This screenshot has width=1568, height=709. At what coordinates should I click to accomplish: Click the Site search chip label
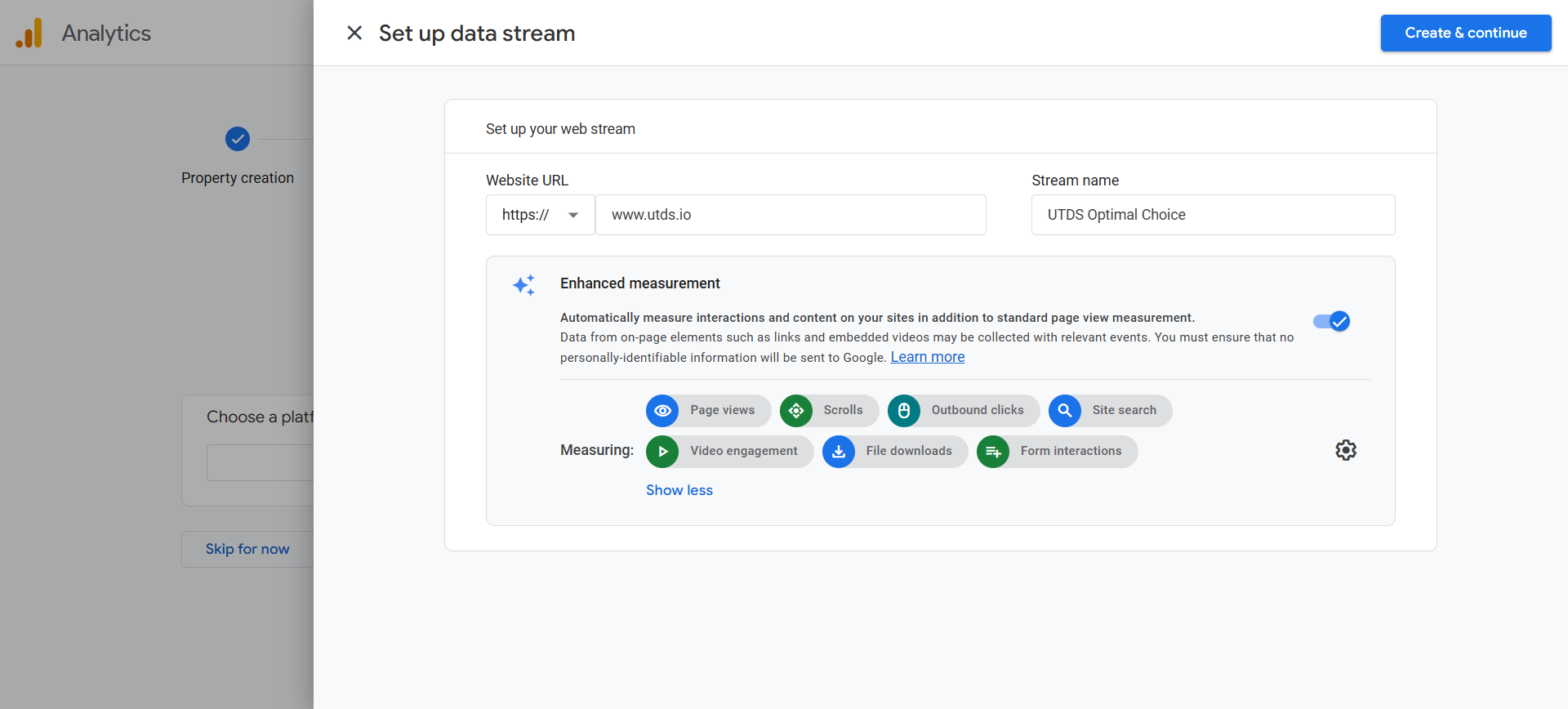[x=1125, y=410]
